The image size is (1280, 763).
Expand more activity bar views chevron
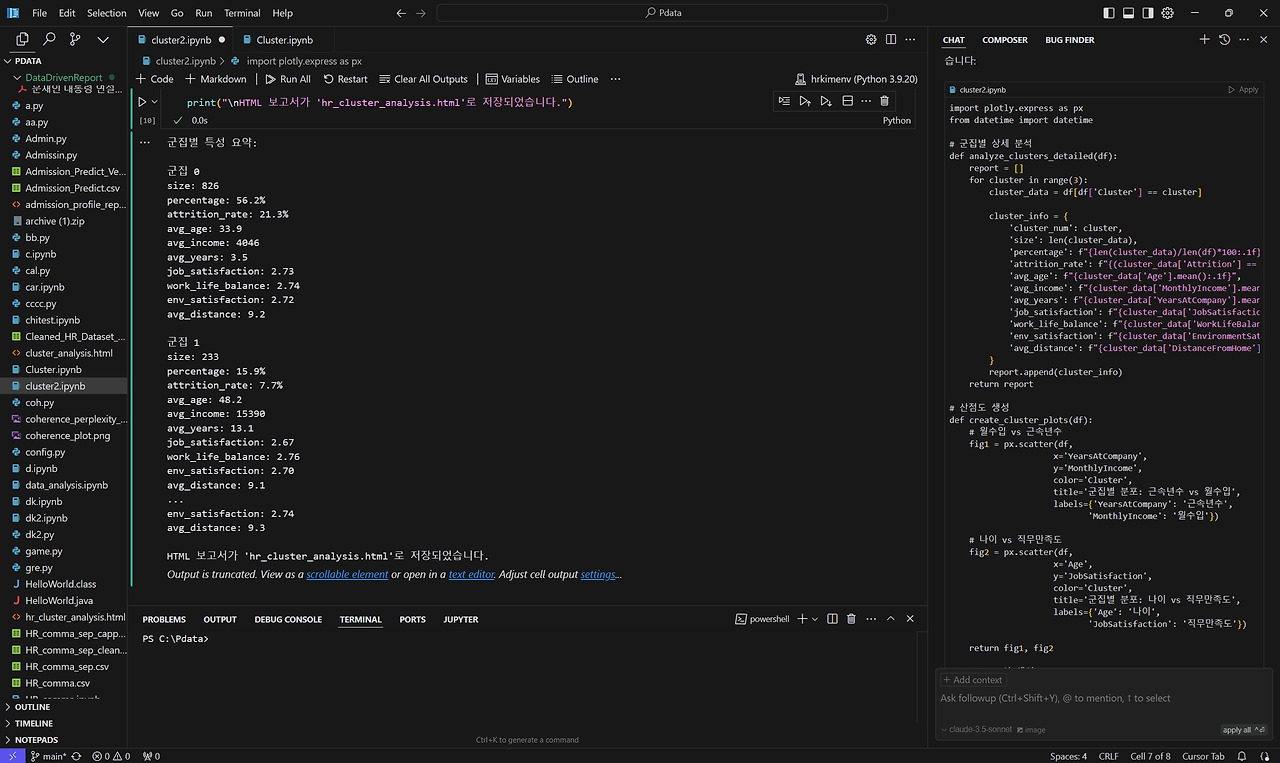tap(103, 39)
